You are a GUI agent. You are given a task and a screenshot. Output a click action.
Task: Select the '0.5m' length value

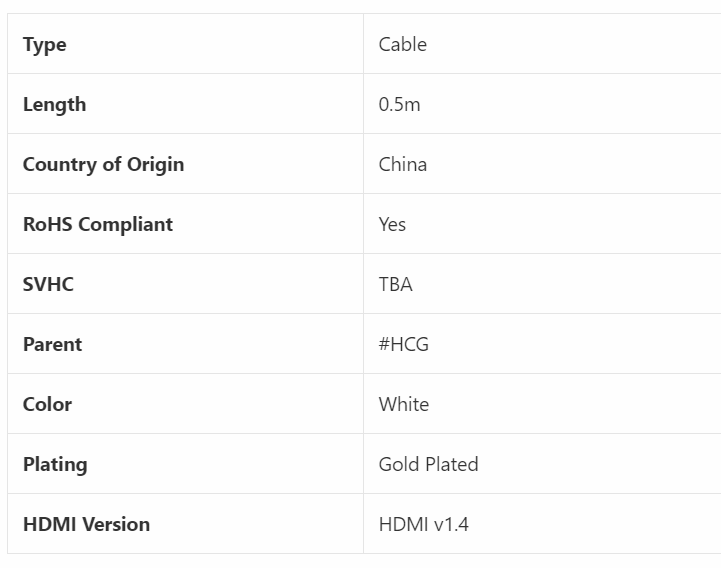pos(400,104)
